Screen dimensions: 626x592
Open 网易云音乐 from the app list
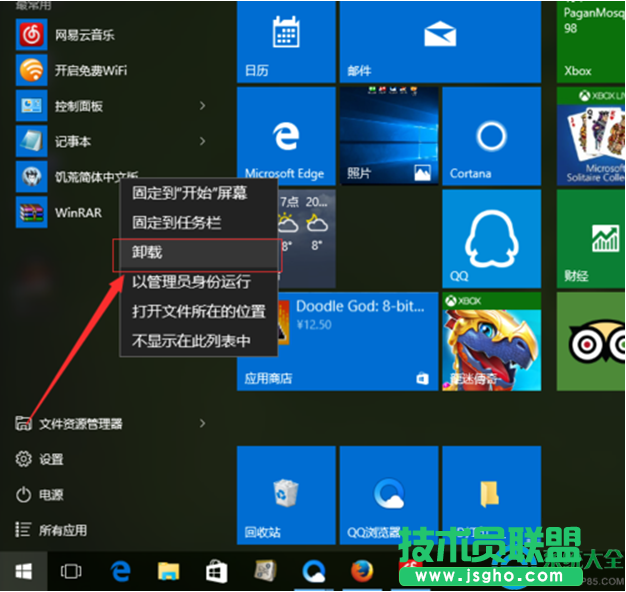click(83, 35)
